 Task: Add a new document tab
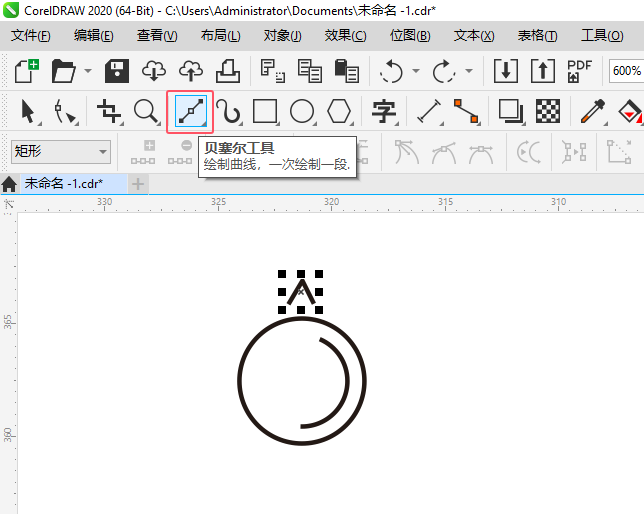138,184
